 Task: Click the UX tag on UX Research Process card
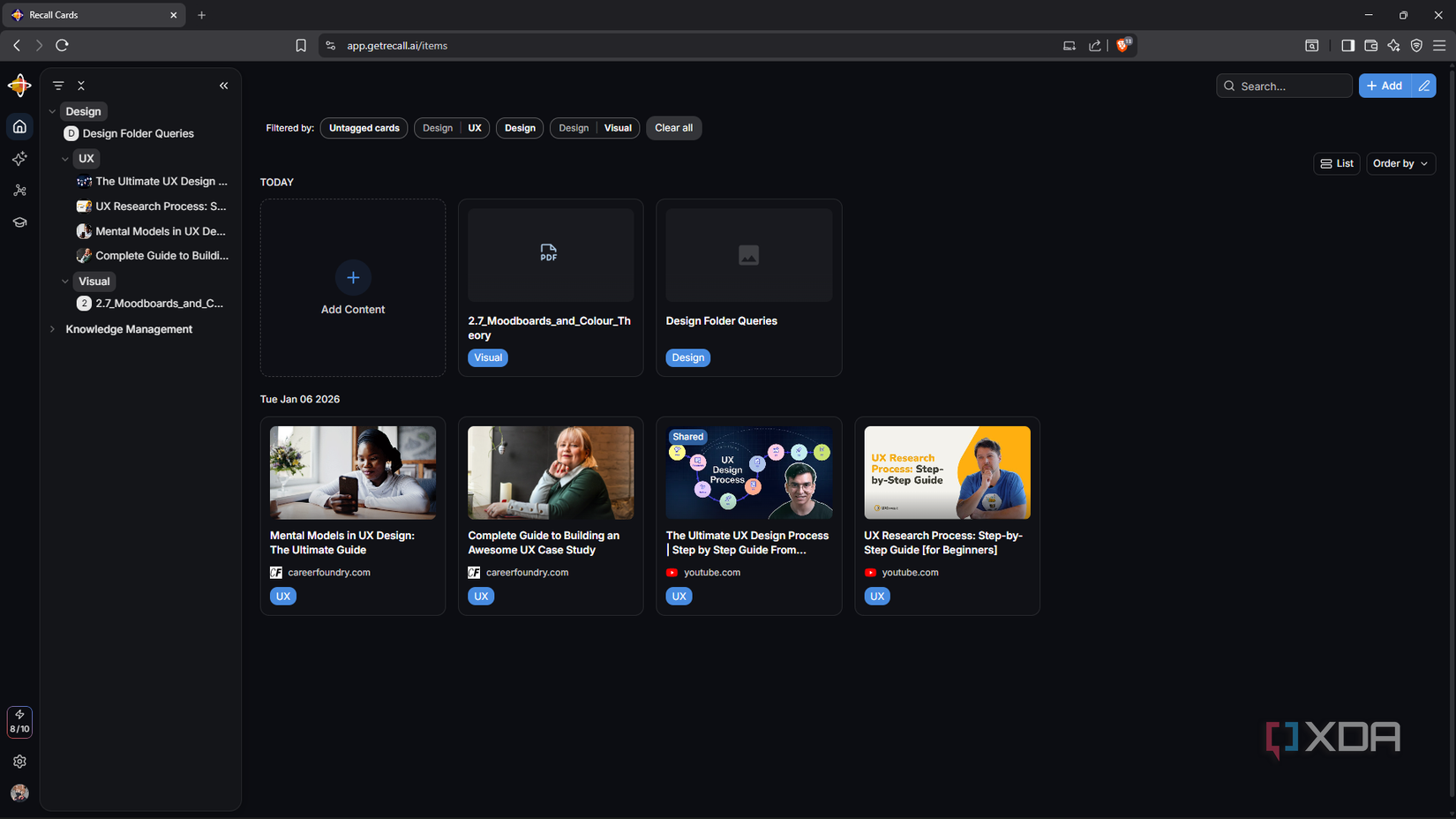877,597
